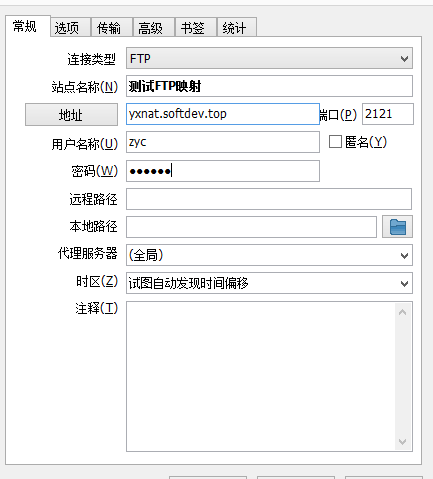Click the notes scrollbar down arrow
Image resolution: width=433 pixels, height=479 pixels.
[403, 442]
